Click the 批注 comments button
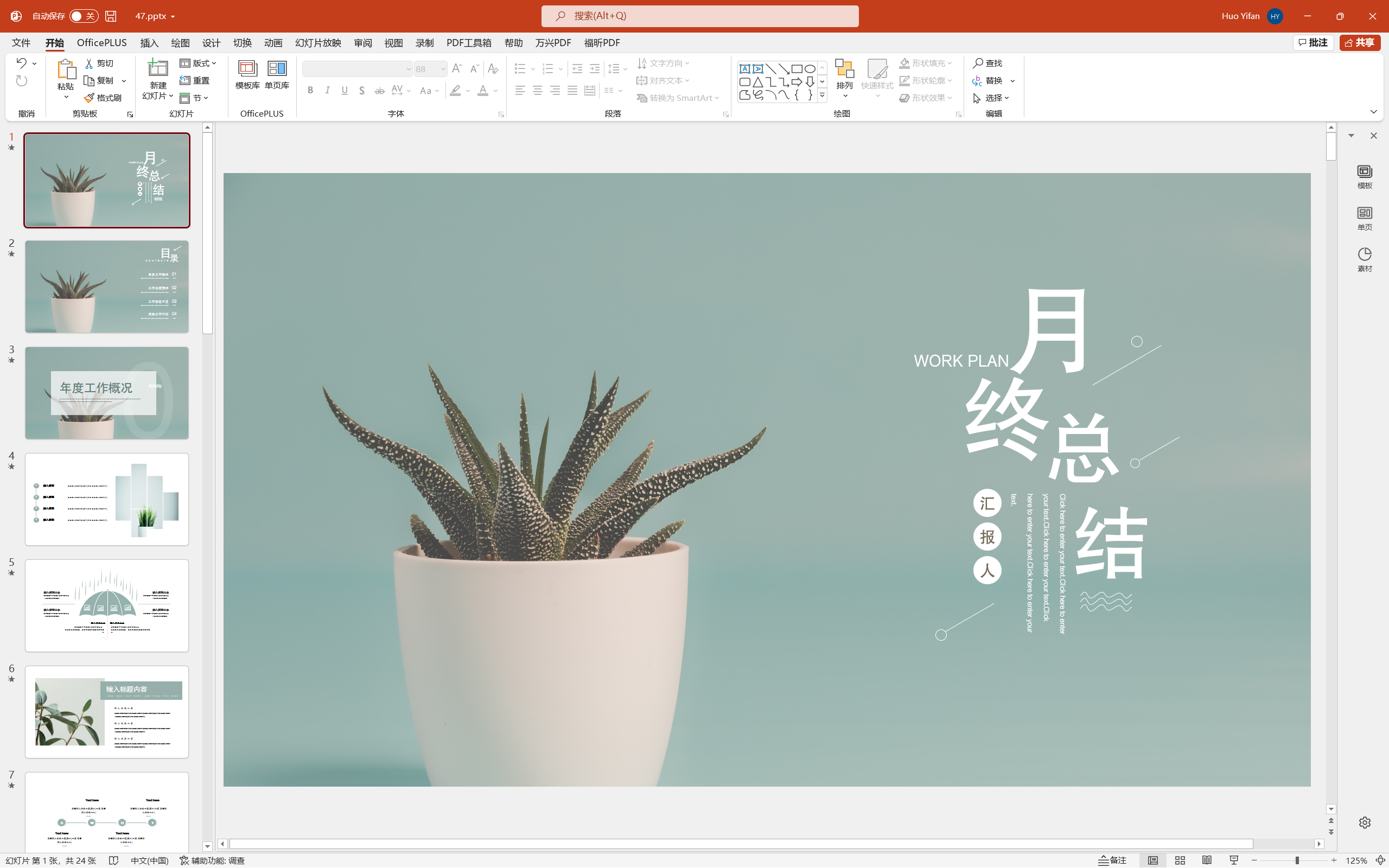The width and height of the screenshot is (1389, 868). coord(1313,42)
